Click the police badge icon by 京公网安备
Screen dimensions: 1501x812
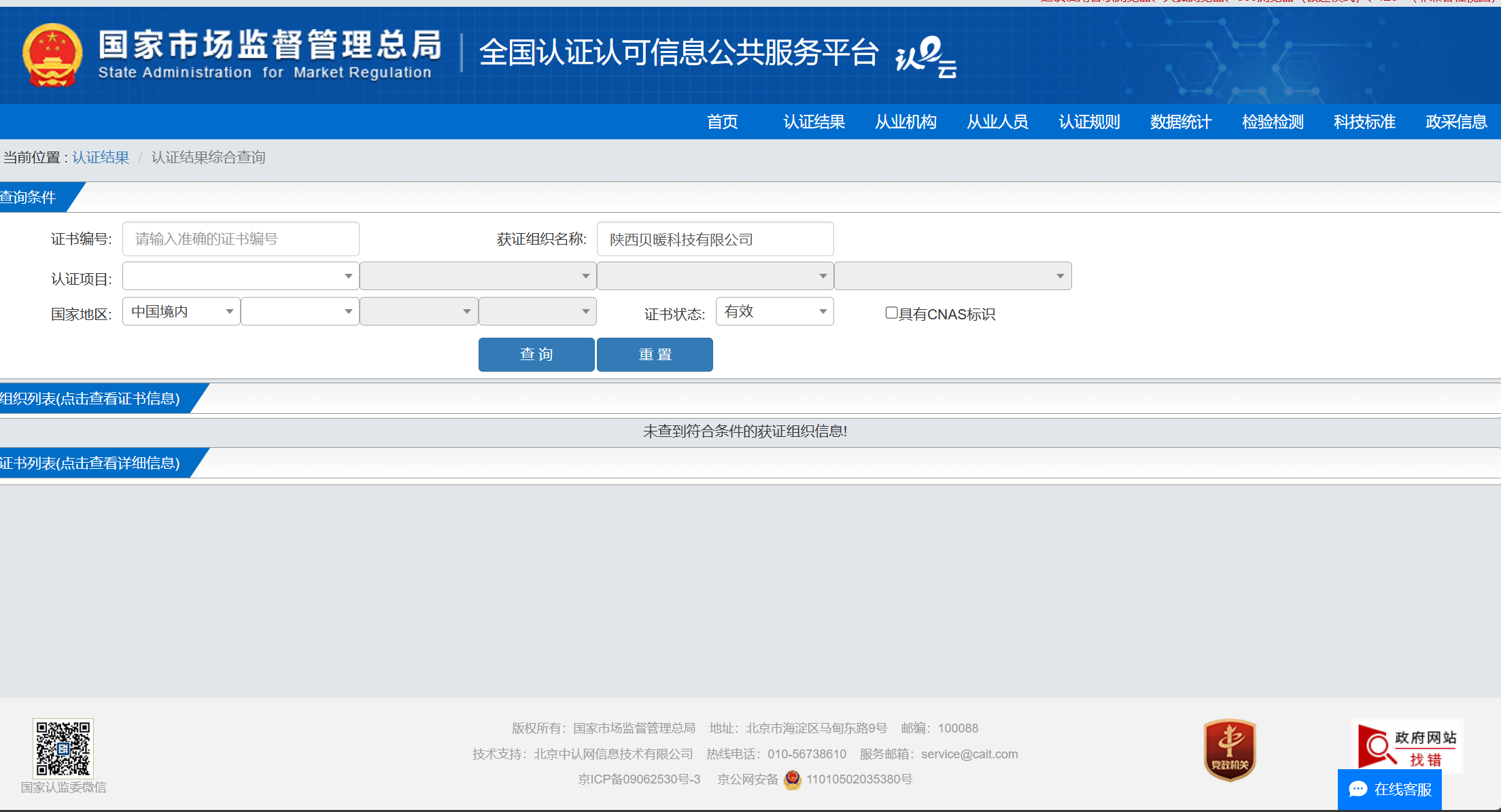792,779
